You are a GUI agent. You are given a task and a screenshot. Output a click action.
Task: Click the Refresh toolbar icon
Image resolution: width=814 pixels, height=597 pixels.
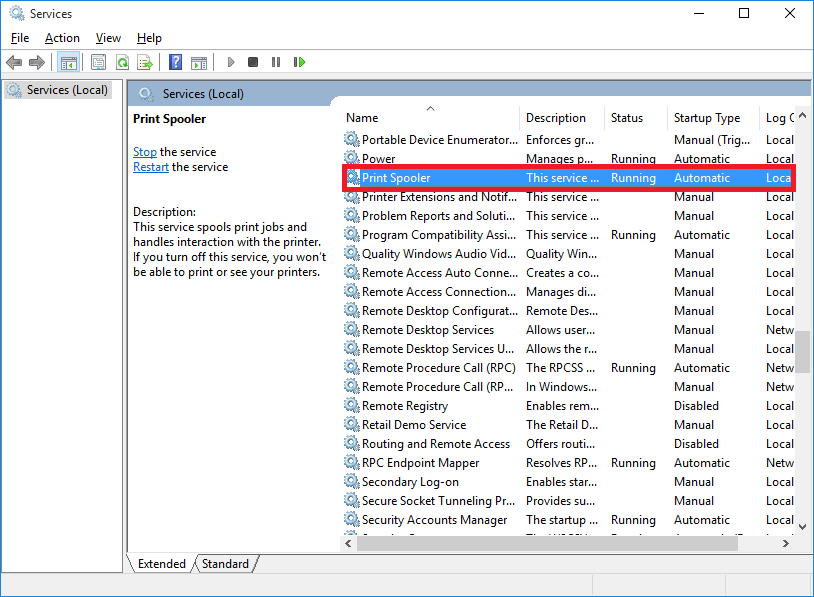[x=122, y=62]
